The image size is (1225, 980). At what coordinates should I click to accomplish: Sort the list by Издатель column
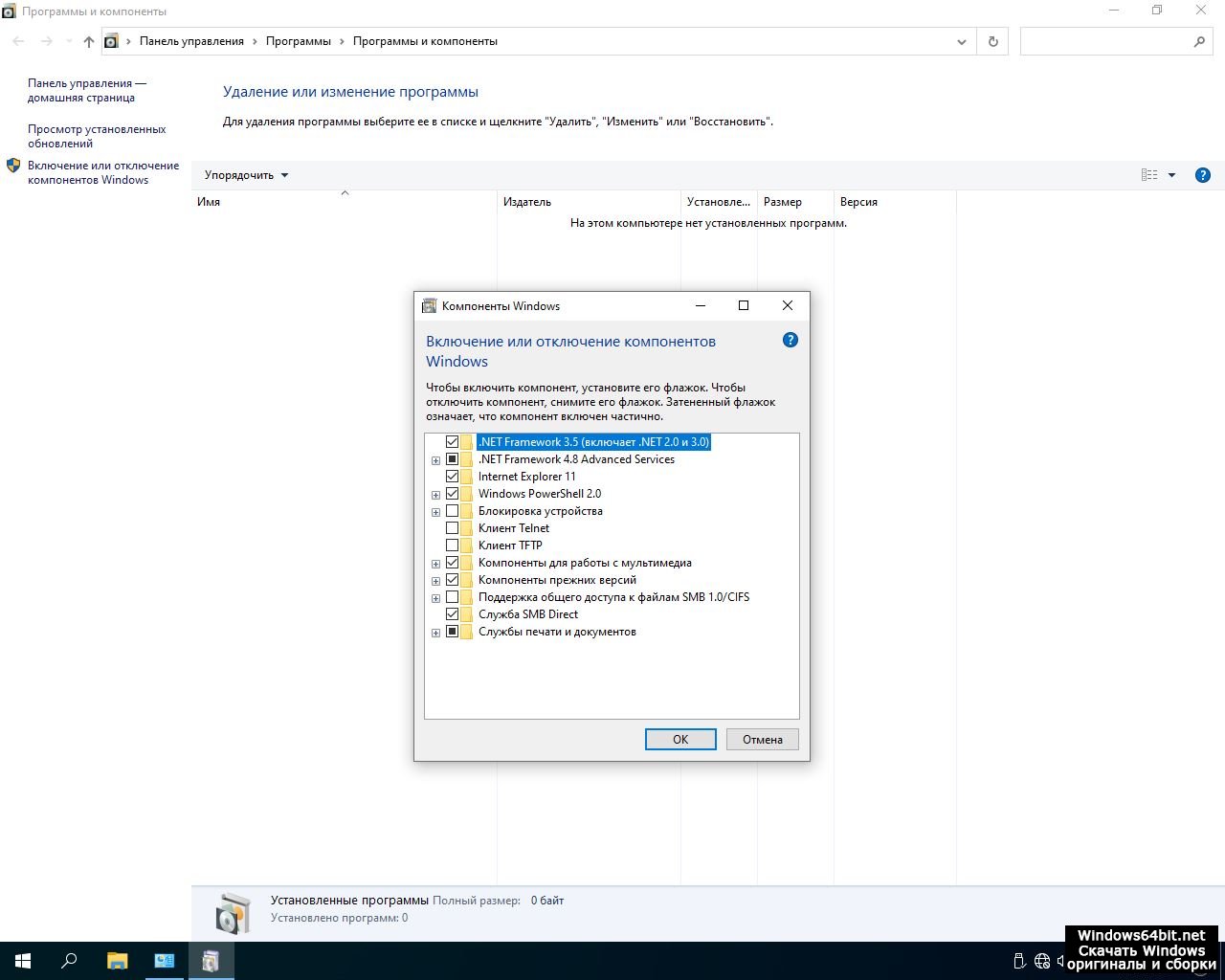tap(527, 202)
